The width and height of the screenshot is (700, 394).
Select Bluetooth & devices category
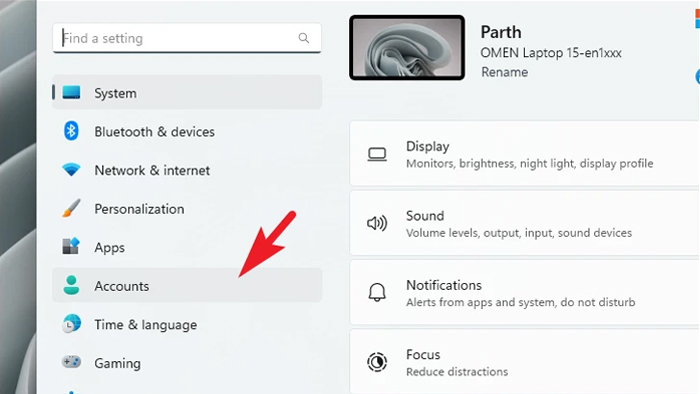(187, 132)
